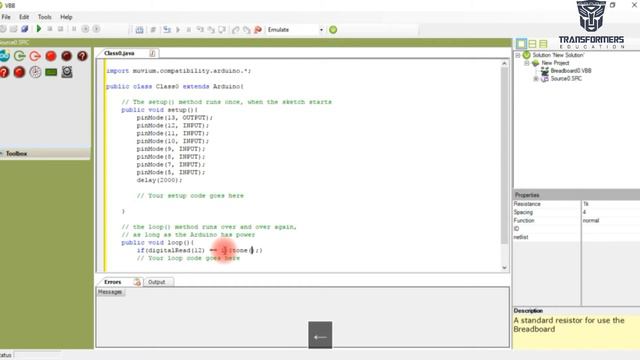Click the blue build icon after toolbar separator
Image resolution: width=640 pixels, height=360 pixels.
pyautogui.click(x=139, y=30)
